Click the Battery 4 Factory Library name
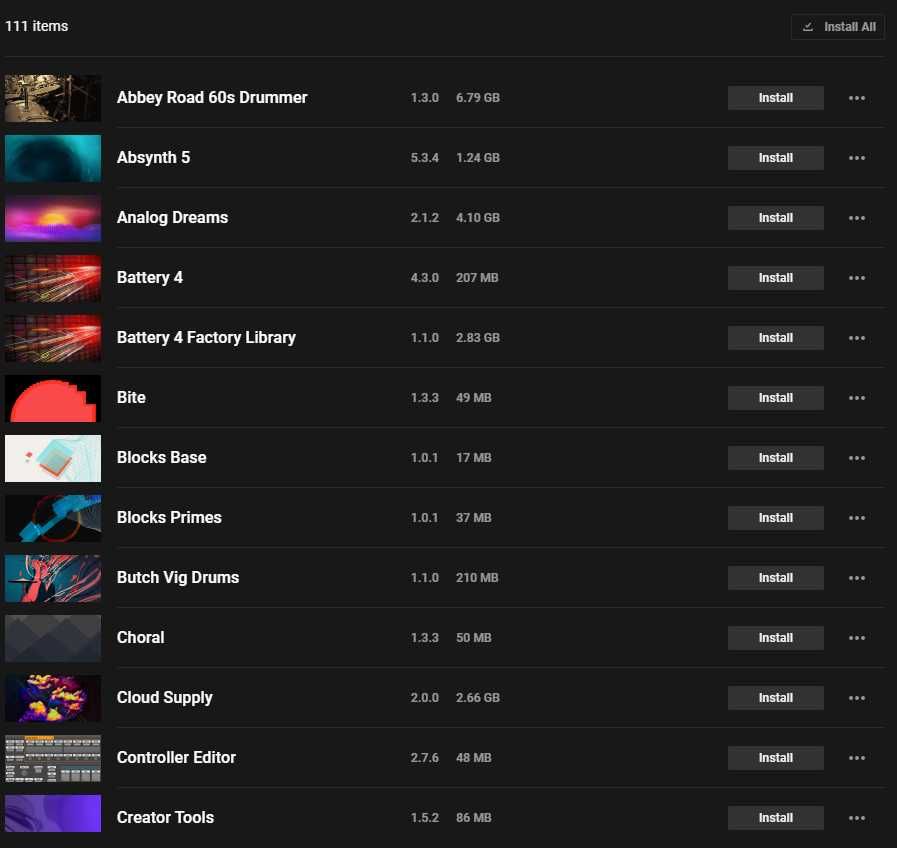897x848 pixels. pos(206,338)
